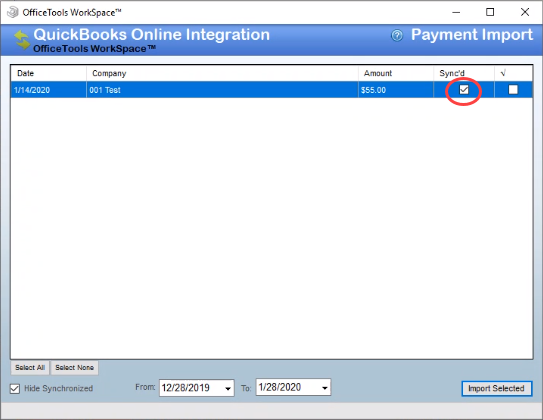Screen dimensions: 543x420
Task: Click the Hide Synchronized label text
Action: click(59, 388)
